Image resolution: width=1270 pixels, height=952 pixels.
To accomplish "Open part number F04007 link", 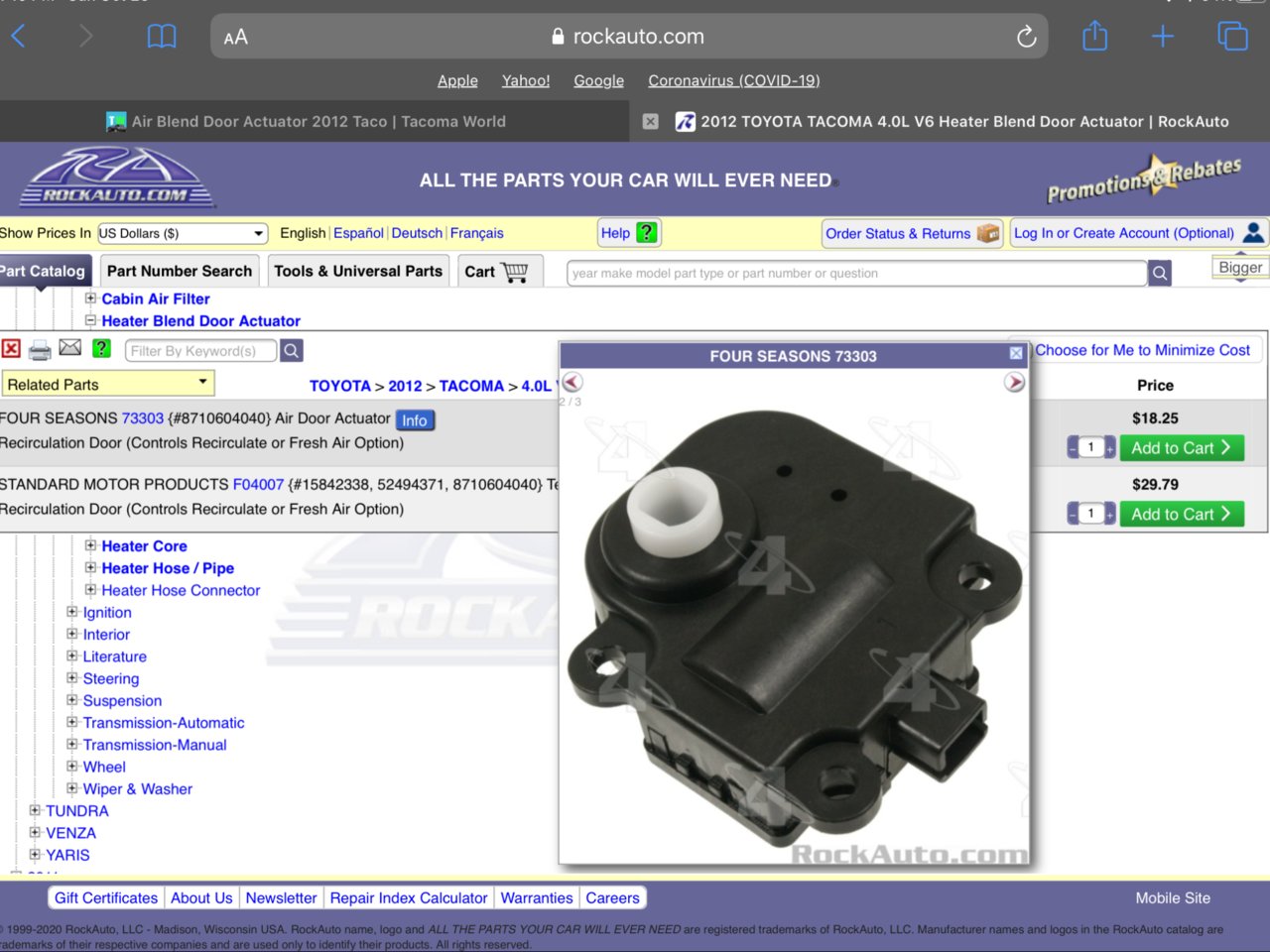I will (258, 485).
